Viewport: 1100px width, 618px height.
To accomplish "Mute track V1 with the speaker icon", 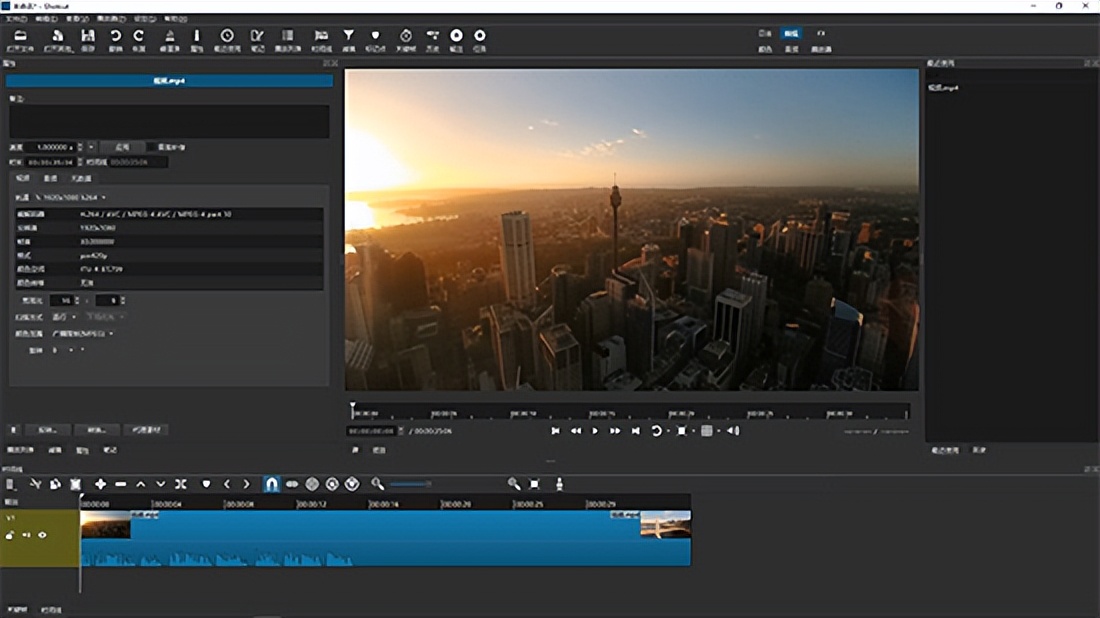I will [x=26, y=535].
